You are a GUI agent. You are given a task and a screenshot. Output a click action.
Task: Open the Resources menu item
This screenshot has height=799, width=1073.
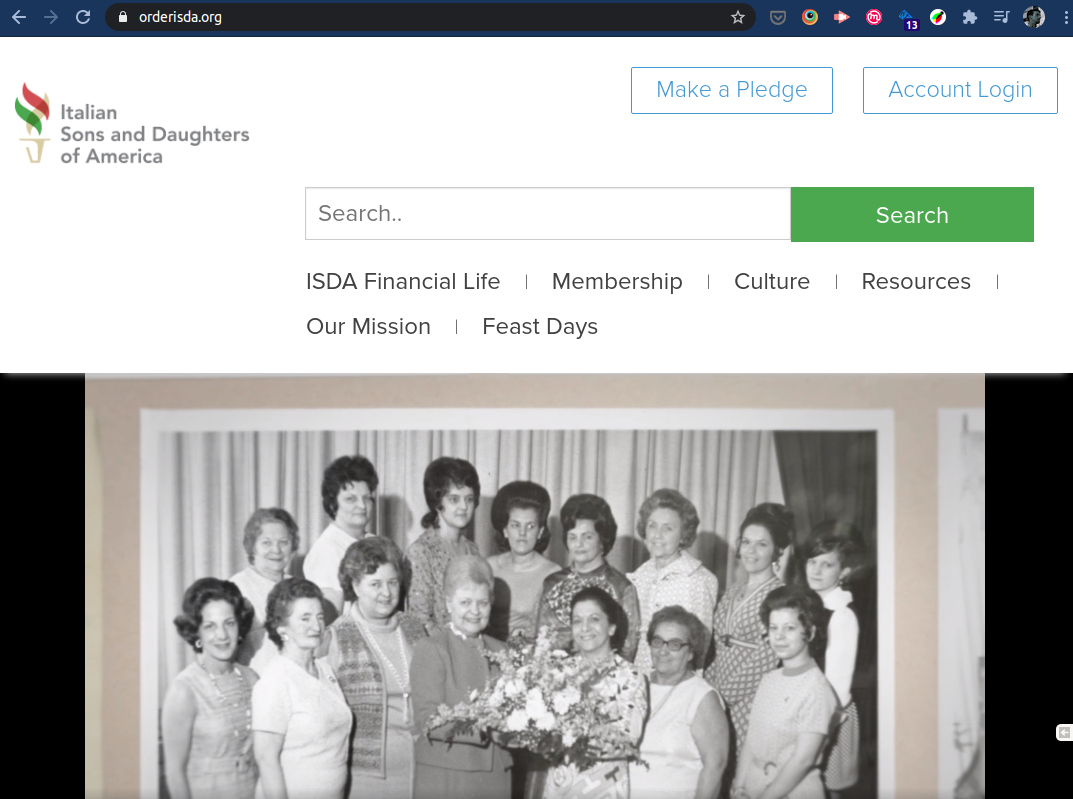[916, 281]
